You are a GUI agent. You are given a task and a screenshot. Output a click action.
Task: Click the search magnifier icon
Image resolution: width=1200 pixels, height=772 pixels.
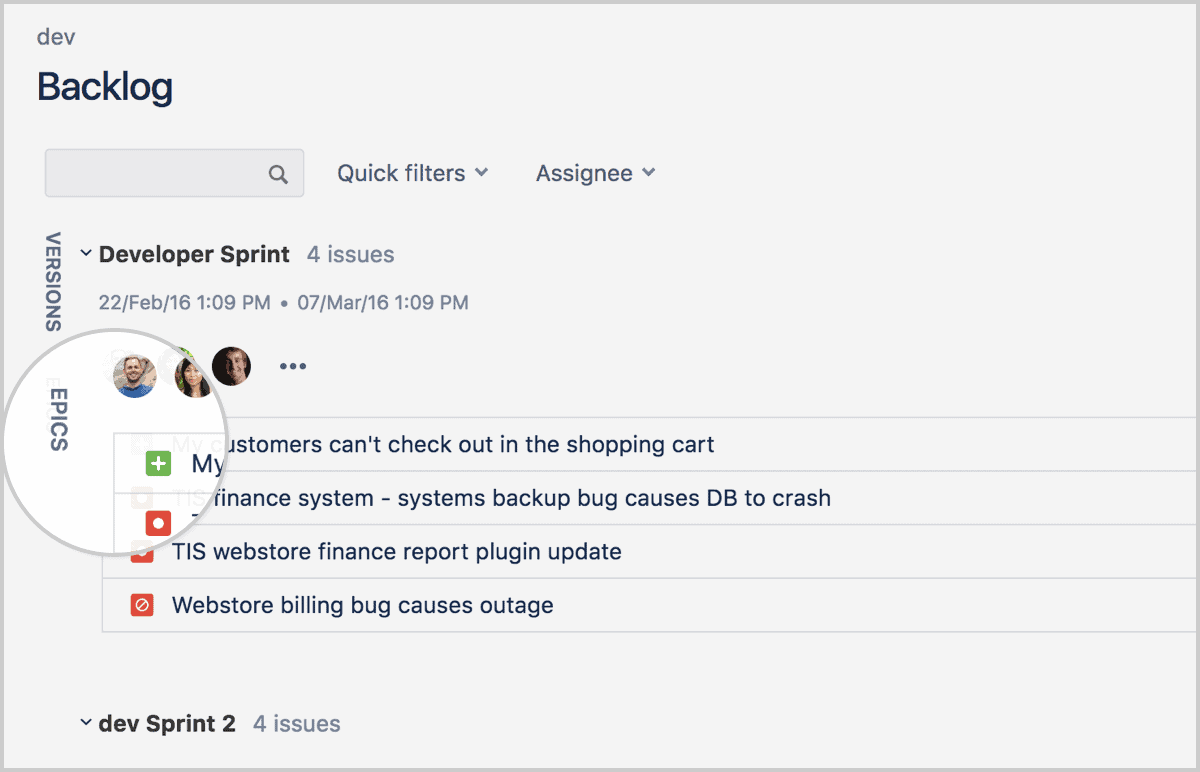[278, 173]
